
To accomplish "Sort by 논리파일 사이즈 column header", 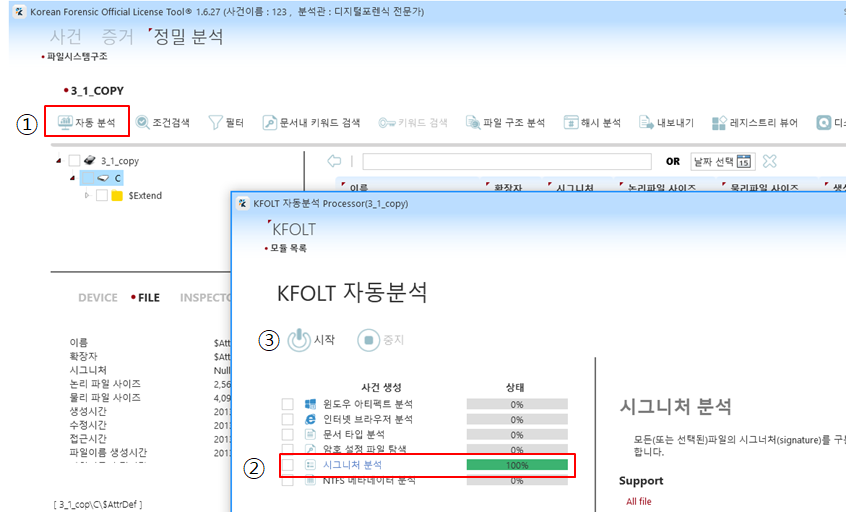I will tap(661, 187).
